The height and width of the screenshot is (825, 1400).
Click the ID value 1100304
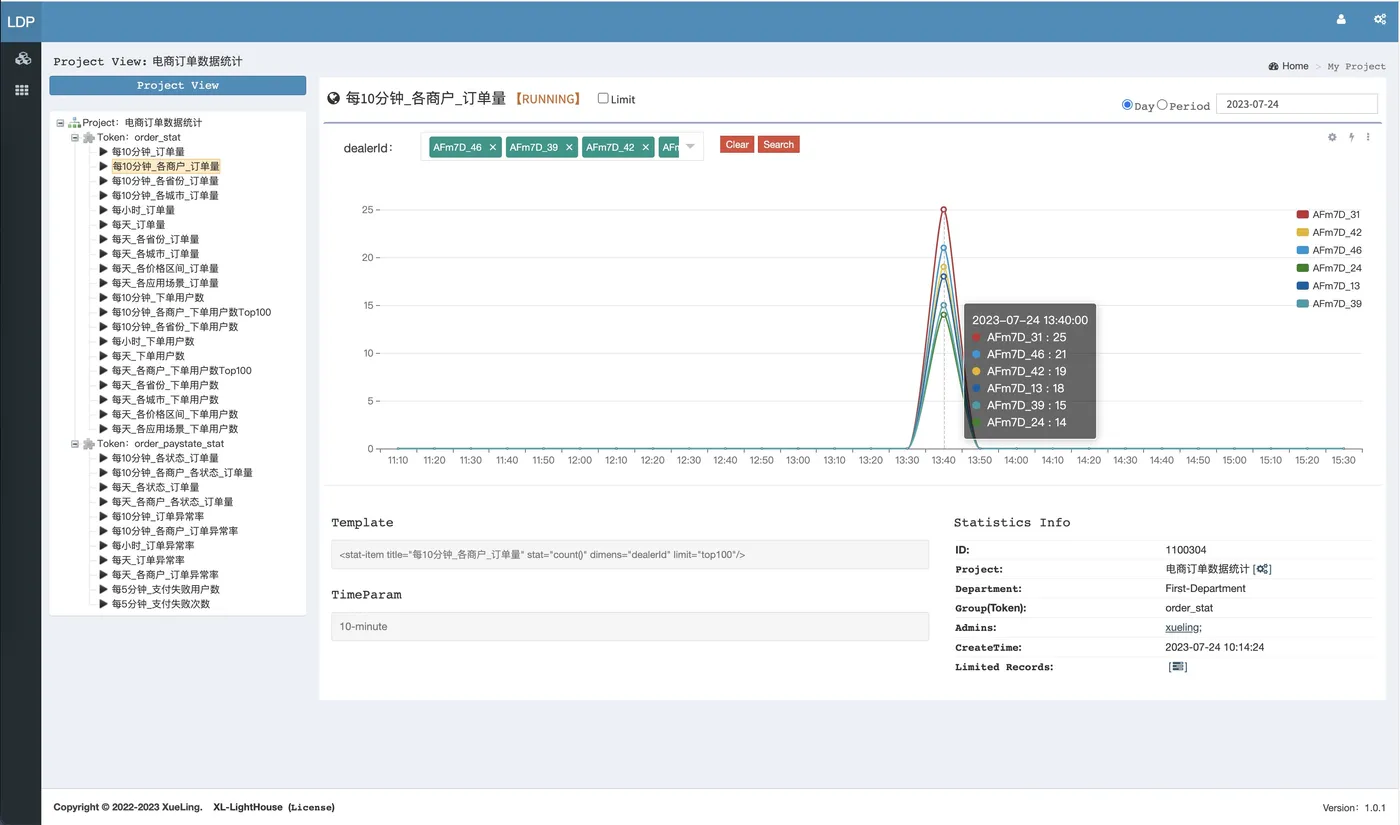click(x=1186, y=550)
